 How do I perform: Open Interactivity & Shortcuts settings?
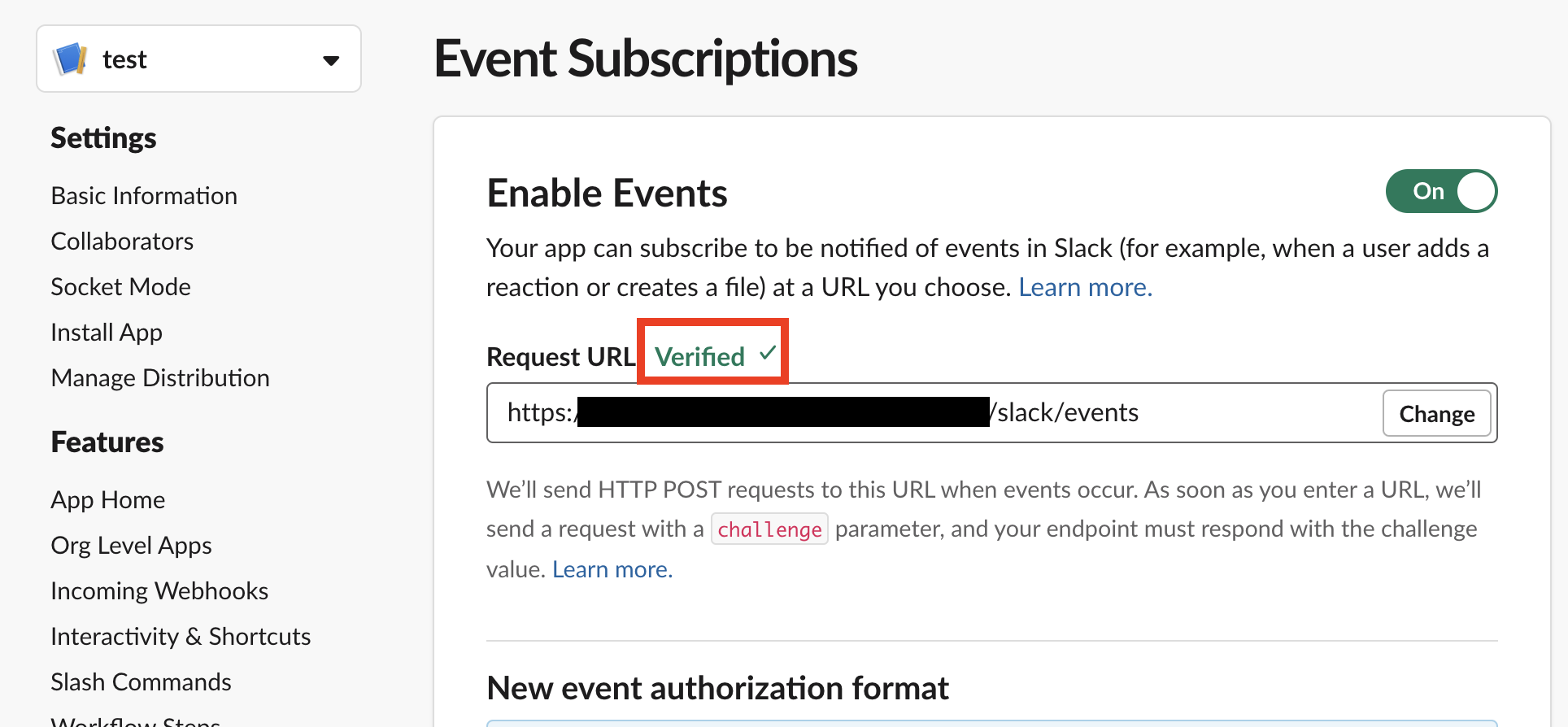coord(181,636)
